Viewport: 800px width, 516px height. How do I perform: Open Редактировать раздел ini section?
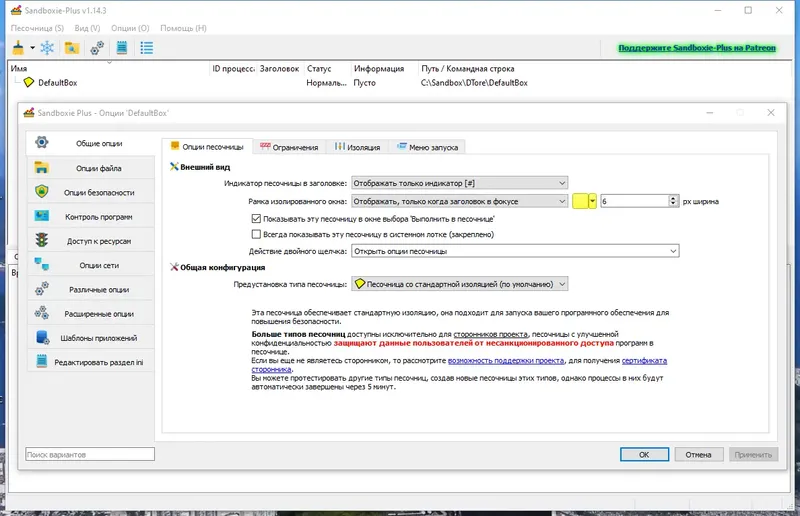(x=90, y=362)
